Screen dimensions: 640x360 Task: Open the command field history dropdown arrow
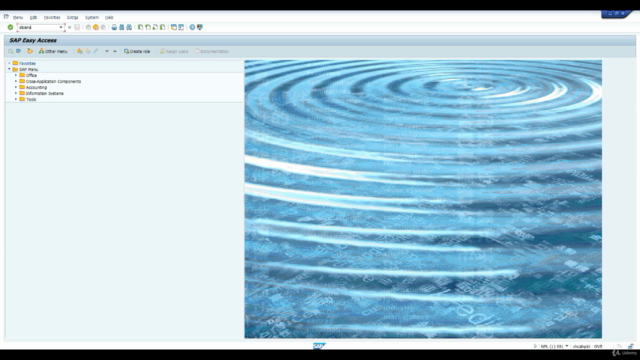(61, 27)
